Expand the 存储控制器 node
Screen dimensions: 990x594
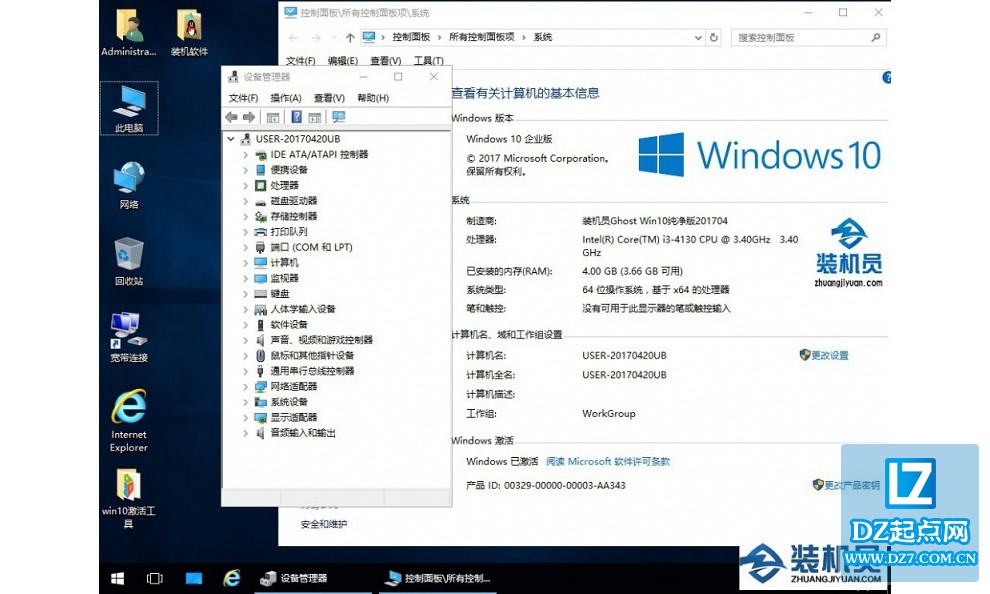pyautogui.click(x=246, y=217)
